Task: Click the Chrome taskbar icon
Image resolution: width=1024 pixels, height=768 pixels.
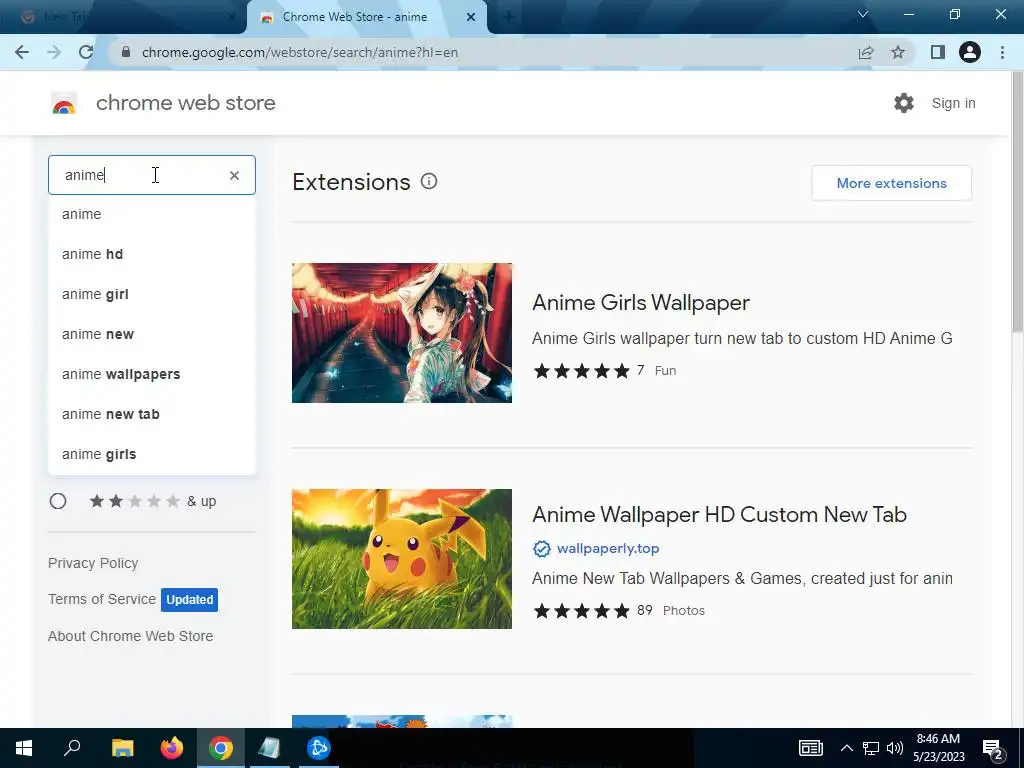Action: tap(221, 748)
